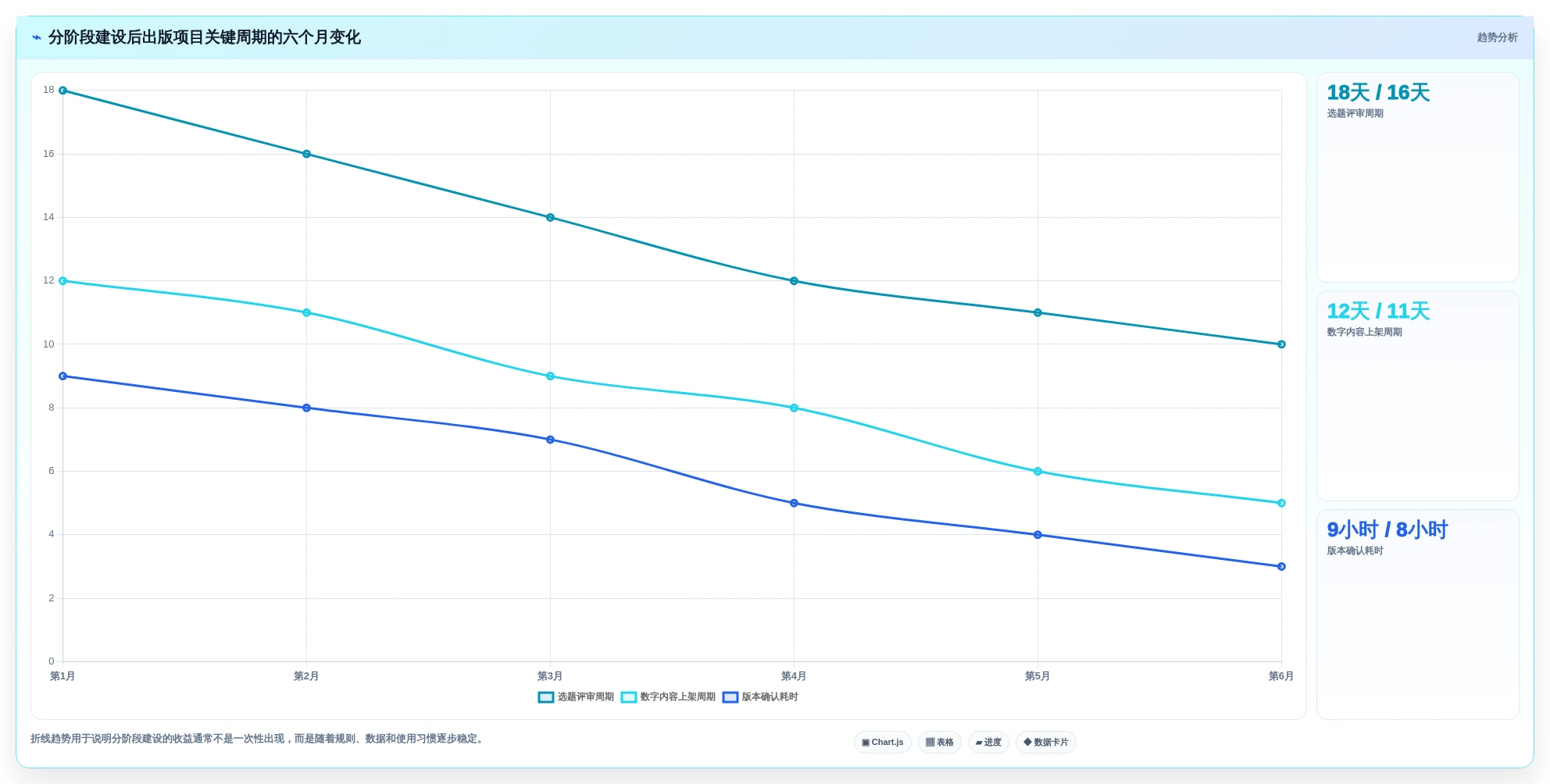This screenshot has width=1550, height=784.
Task: Click the 18天 / 16天 stat value
Action: [x=1378, y=93]
